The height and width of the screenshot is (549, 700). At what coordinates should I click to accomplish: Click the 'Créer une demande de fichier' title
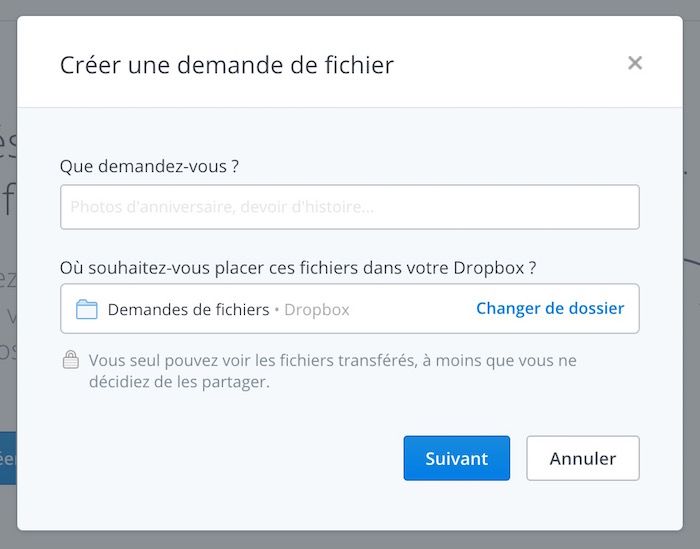click(x=226, y=65)
